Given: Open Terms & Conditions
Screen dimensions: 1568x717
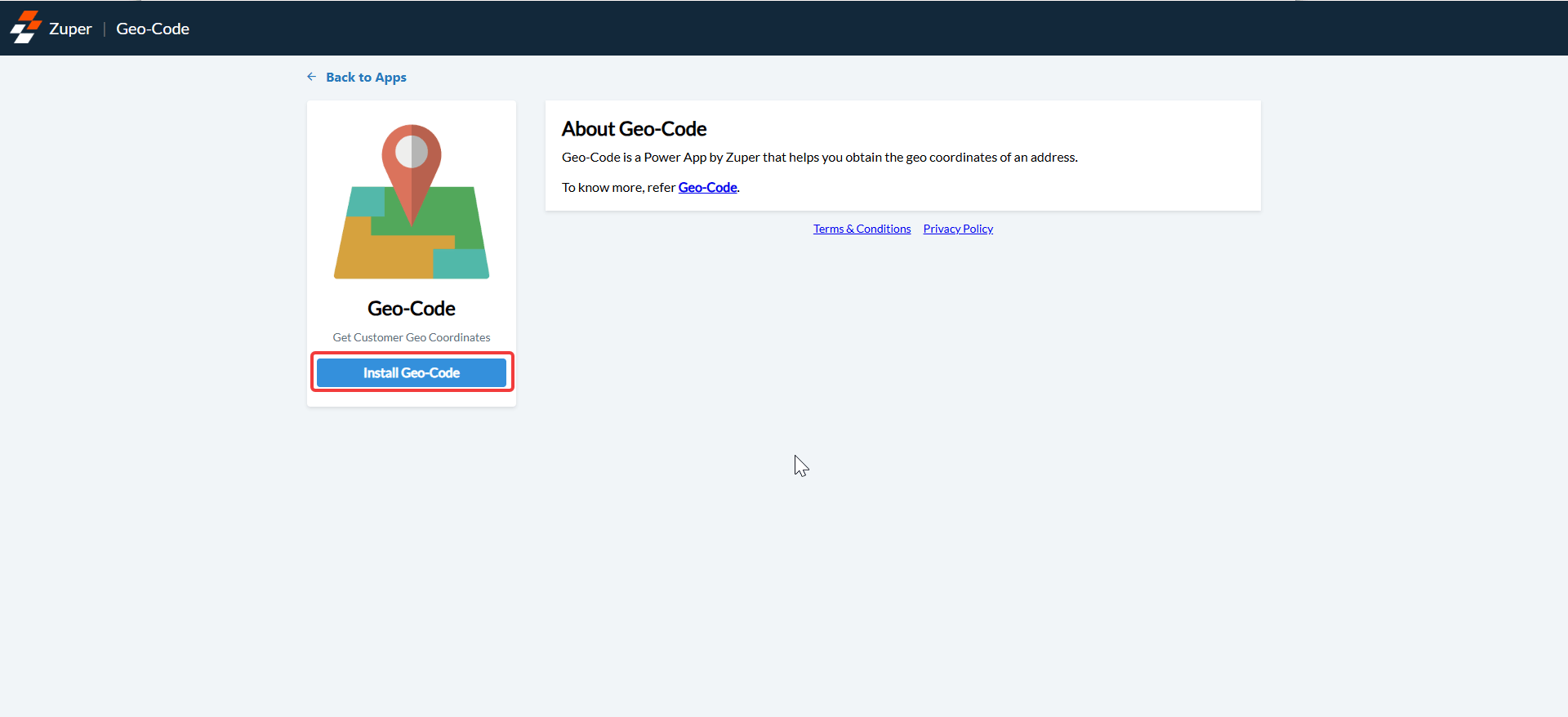Looking at the screenshot, I should coord(862,229).
